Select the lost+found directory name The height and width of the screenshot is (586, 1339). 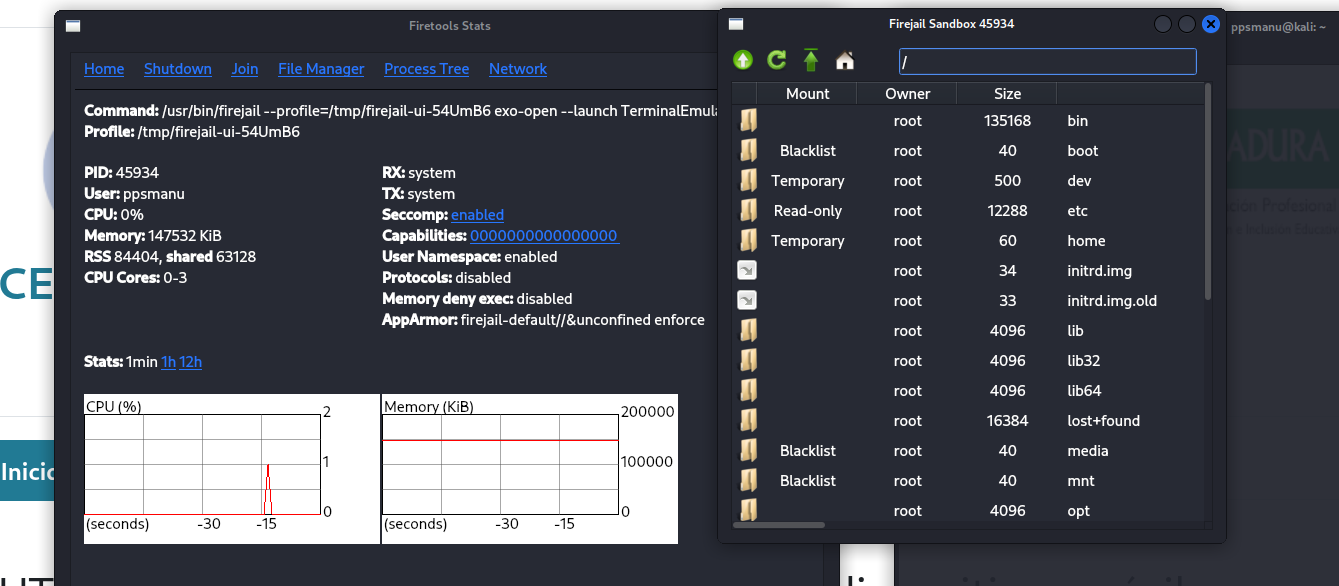tap(1103, 421)
